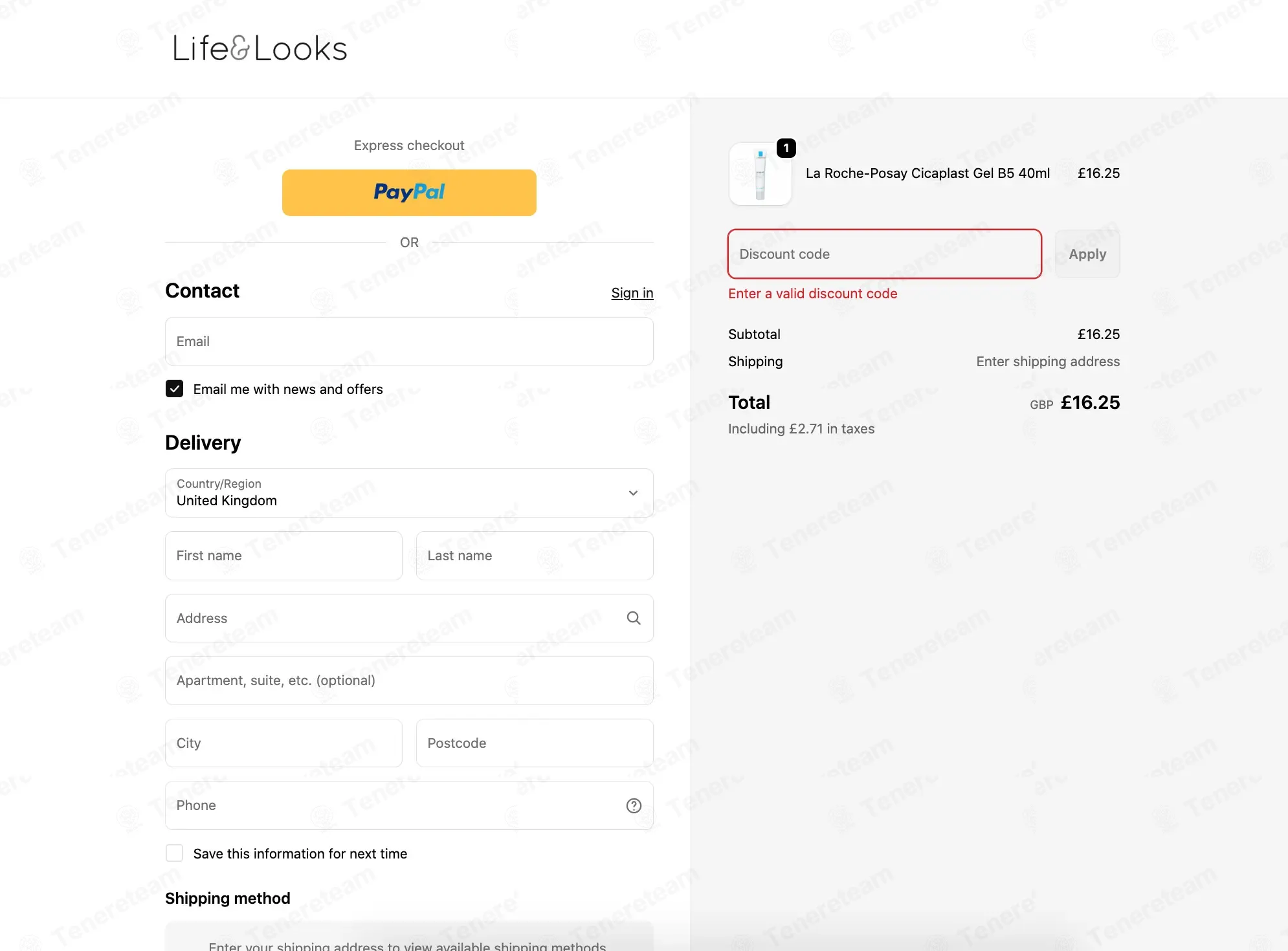Click the Apartment, suite, etc. field
This screenshot has height=951, width=1288.
409,681
